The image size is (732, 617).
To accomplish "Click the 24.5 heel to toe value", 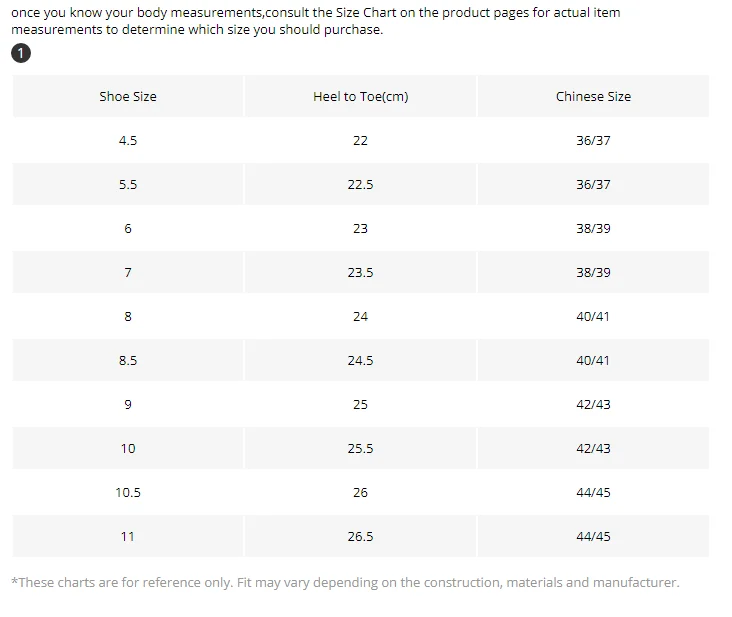I will 360,360.
